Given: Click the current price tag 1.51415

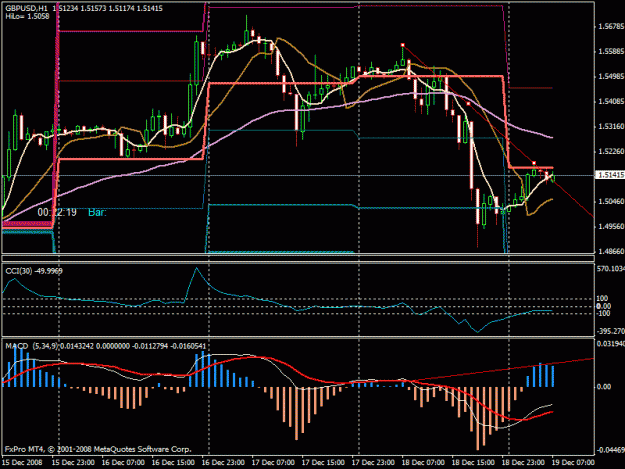Looking at the screenshot, I should [x=610, y=175].
